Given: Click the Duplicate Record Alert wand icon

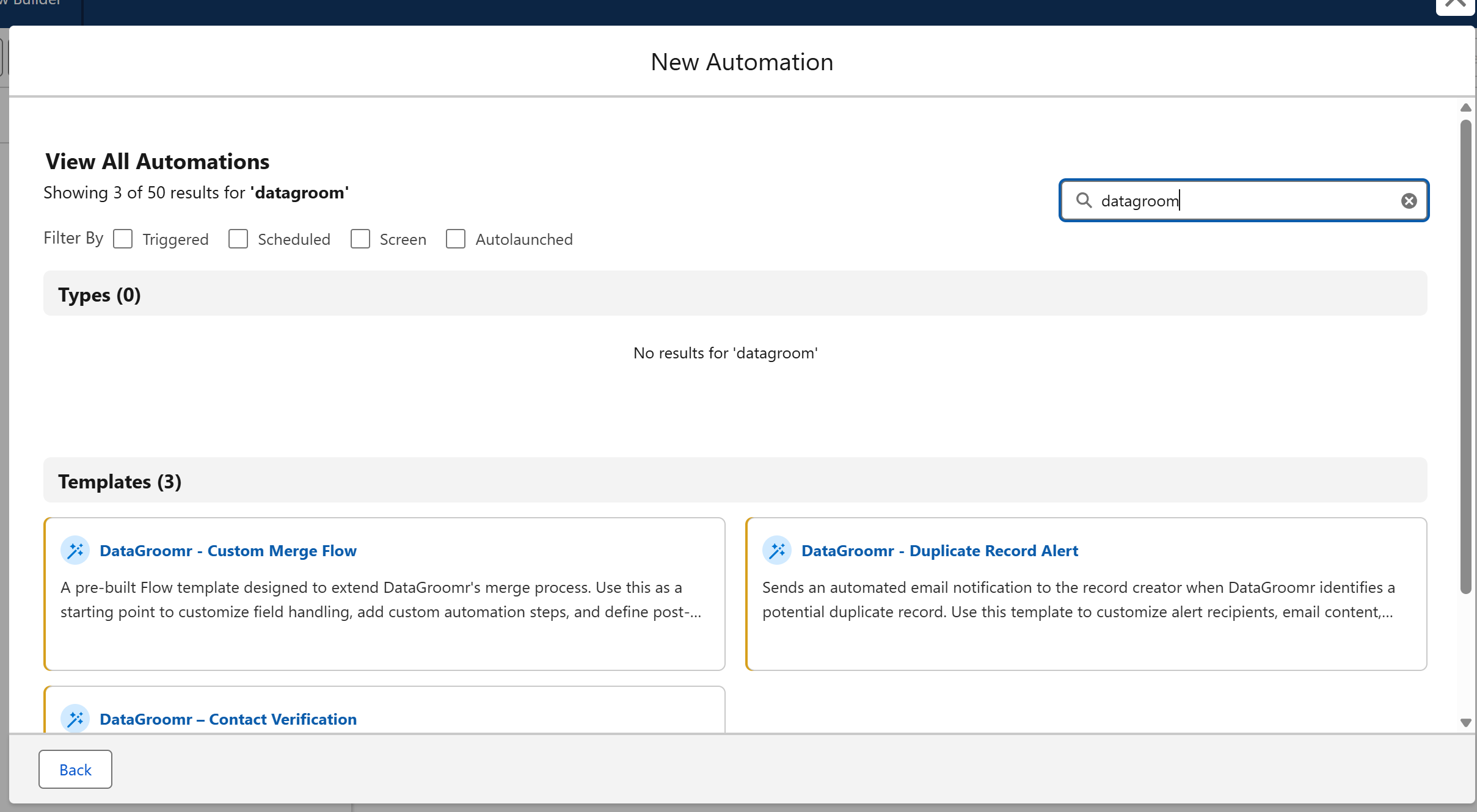Looking at the screenshot, I should (777, 551).
